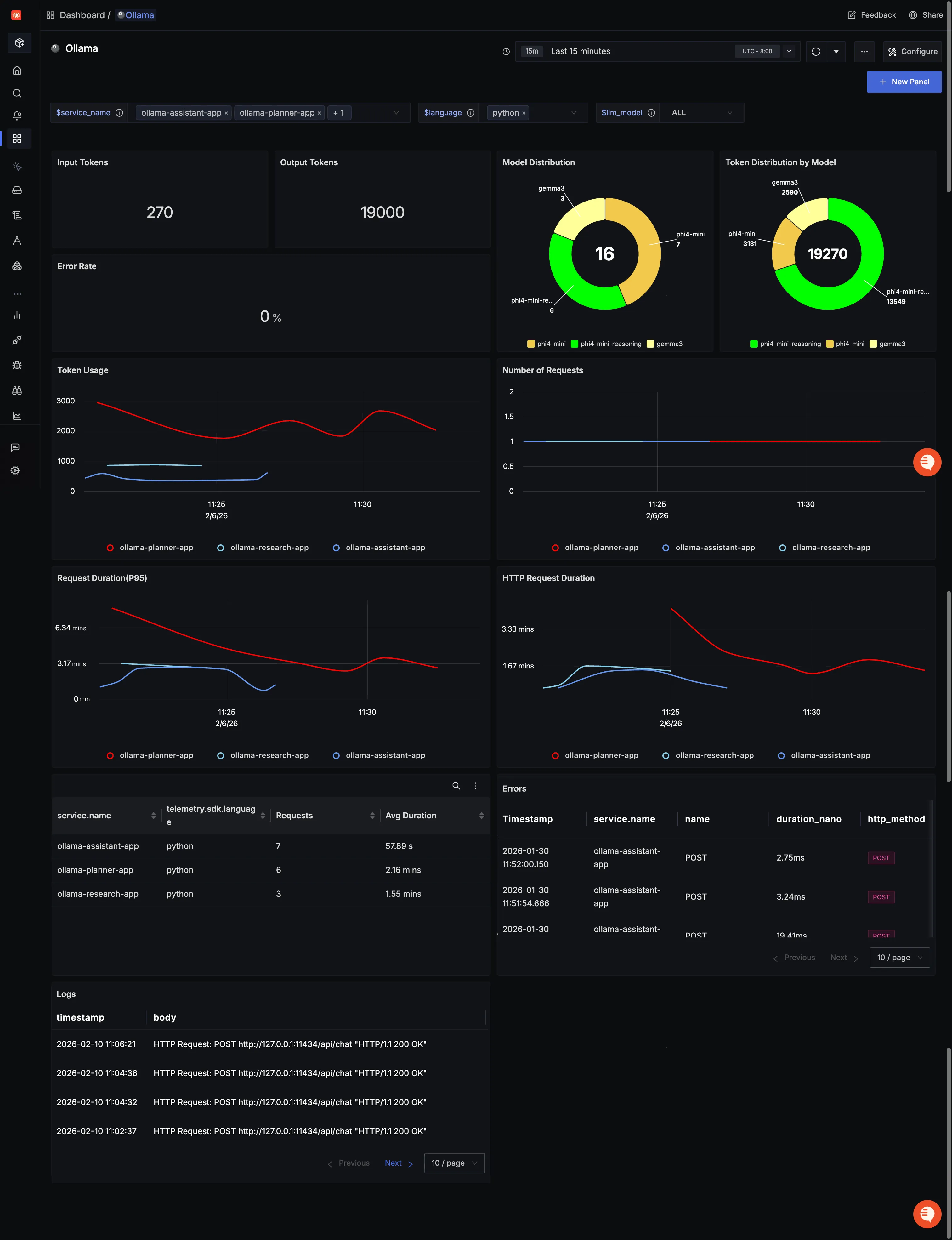The width and height of the screenshot is (952, 1240).
Task: Sort table by Requests column header
Action: 295,816
